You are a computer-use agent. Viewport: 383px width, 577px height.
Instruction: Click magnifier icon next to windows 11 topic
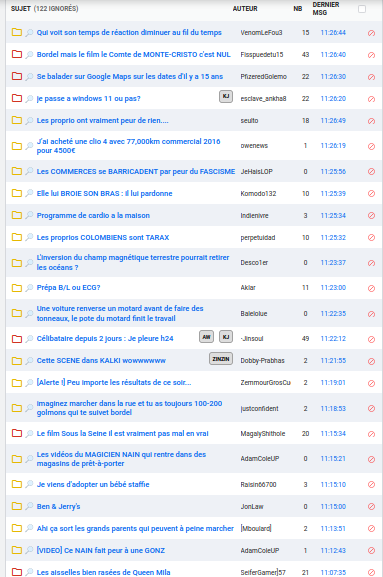29,99
